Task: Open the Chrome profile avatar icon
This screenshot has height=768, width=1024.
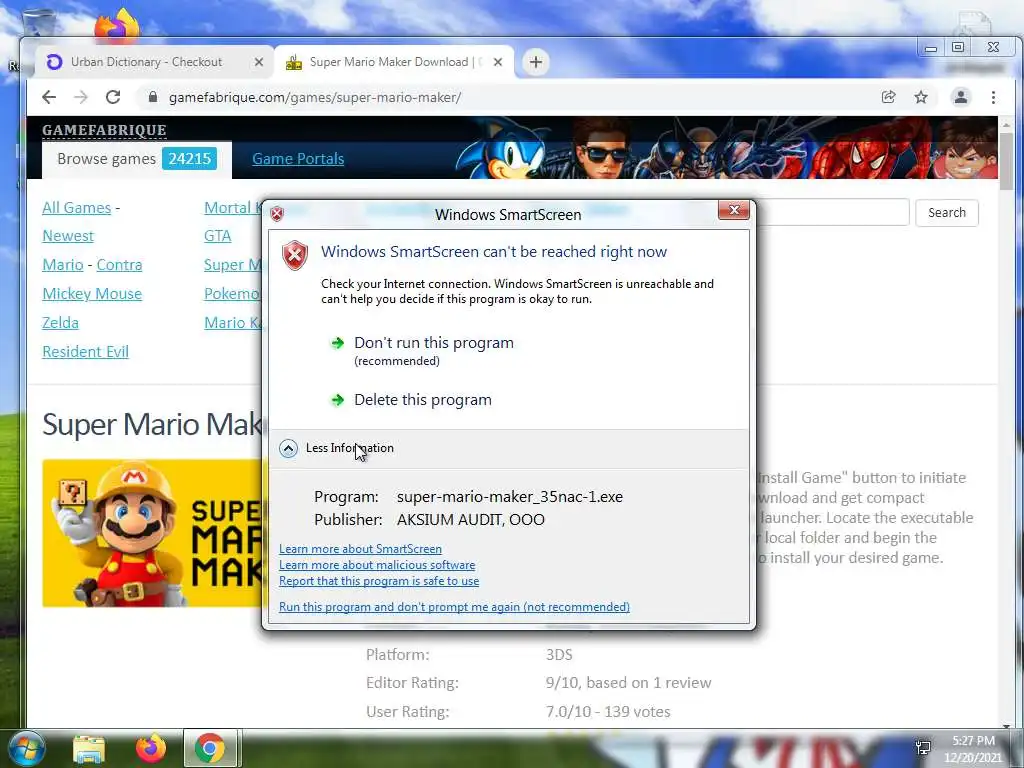Action: pos(961,97)
